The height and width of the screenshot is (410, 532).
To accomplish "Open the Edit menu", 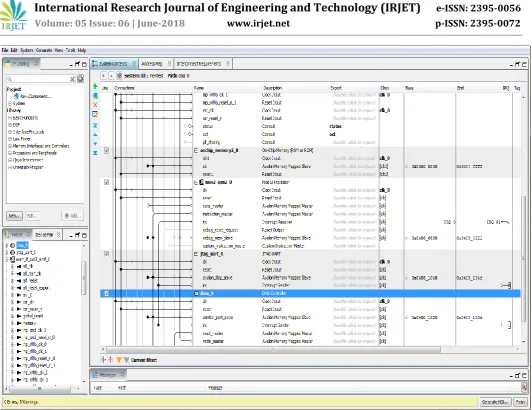I will (14, 50).
